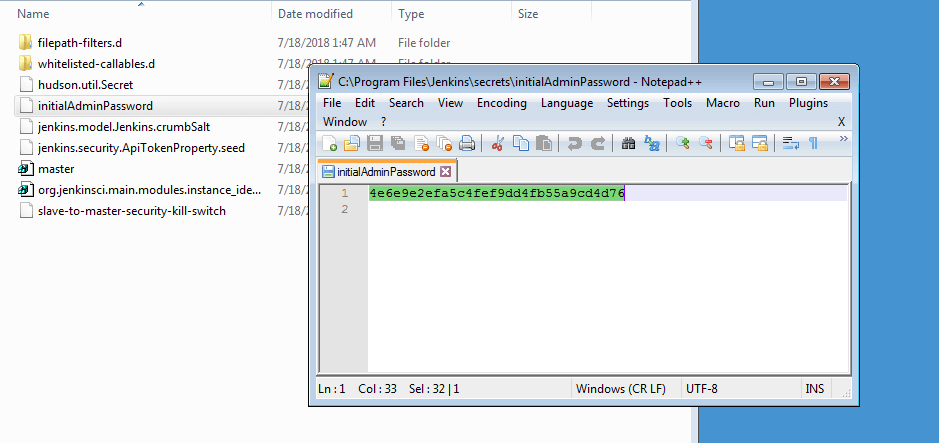Open the Search menu
939x443 pixels.
[406, 103]
